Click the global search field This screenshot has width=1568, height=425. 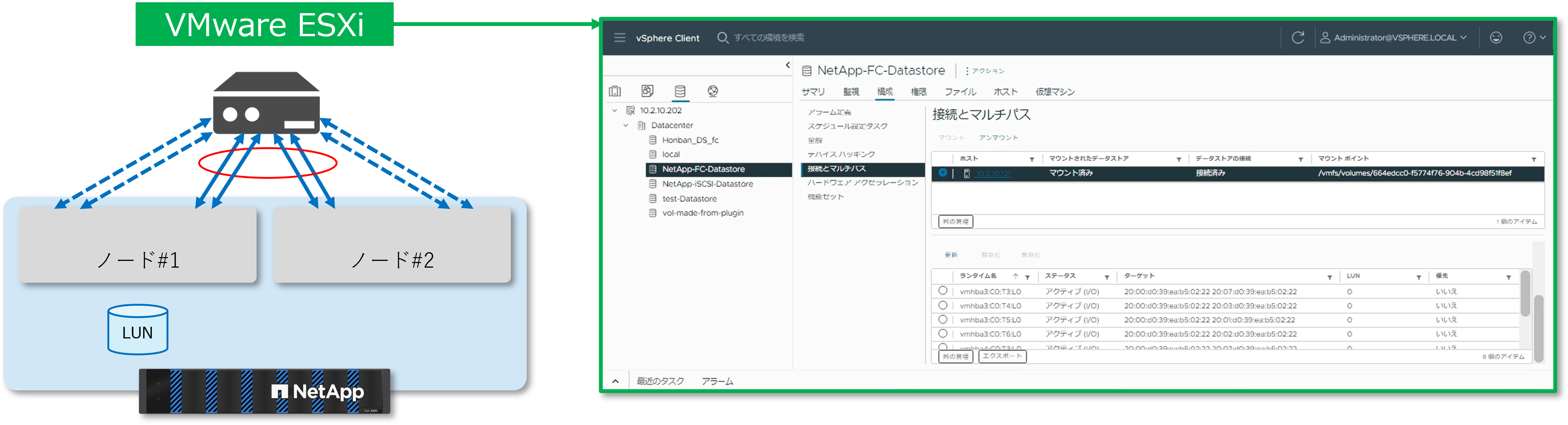tap(769, 38)
